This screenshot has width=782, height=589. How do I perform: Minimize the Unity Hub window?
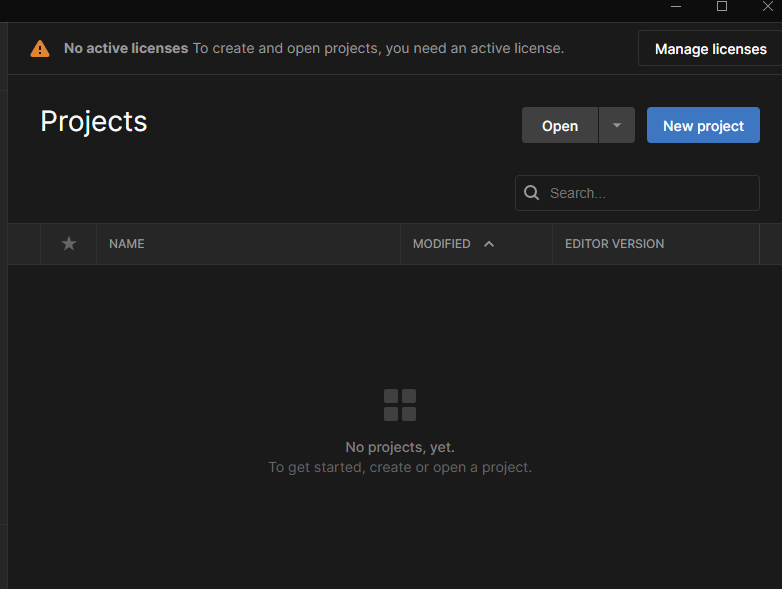[x=678, y=7]
